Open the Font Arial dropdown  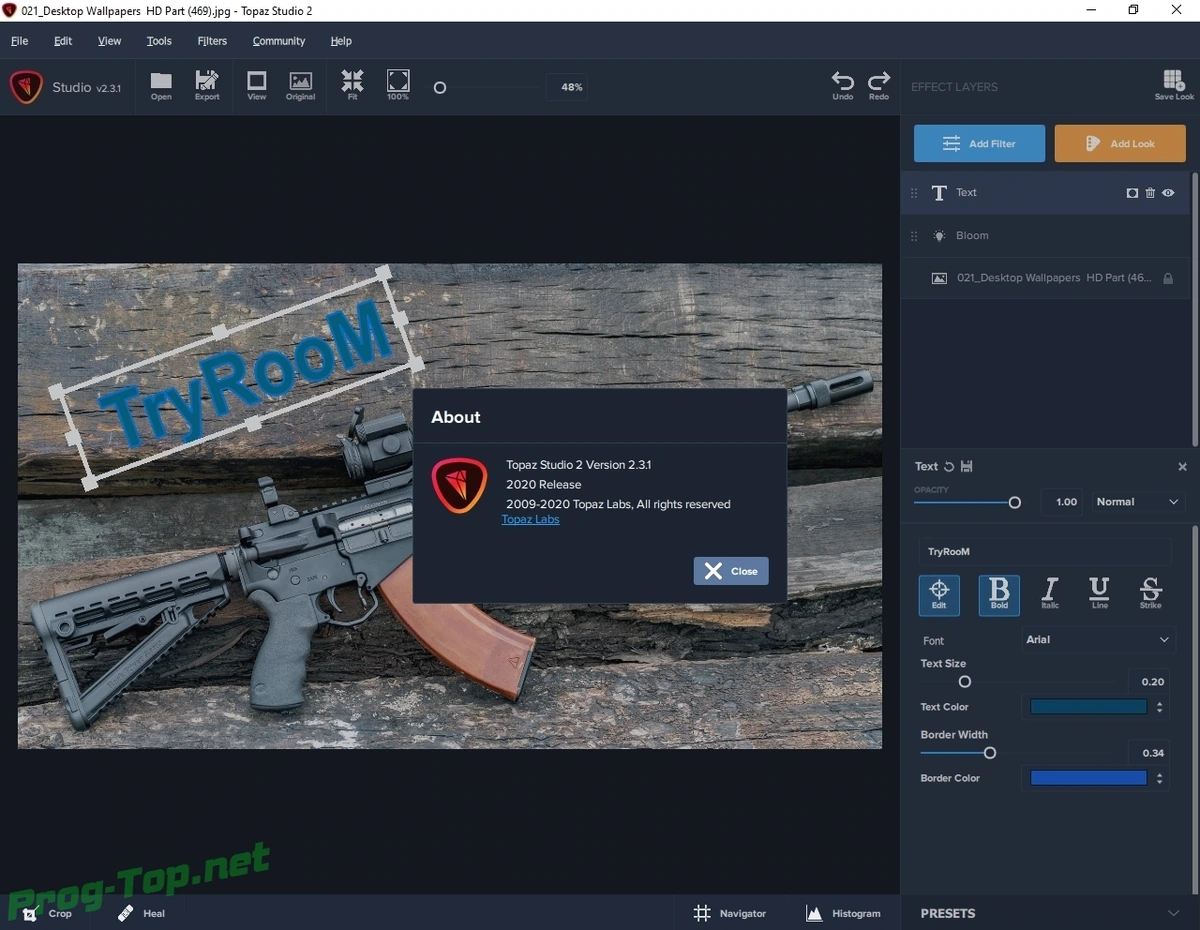[x=1097, y=640]
